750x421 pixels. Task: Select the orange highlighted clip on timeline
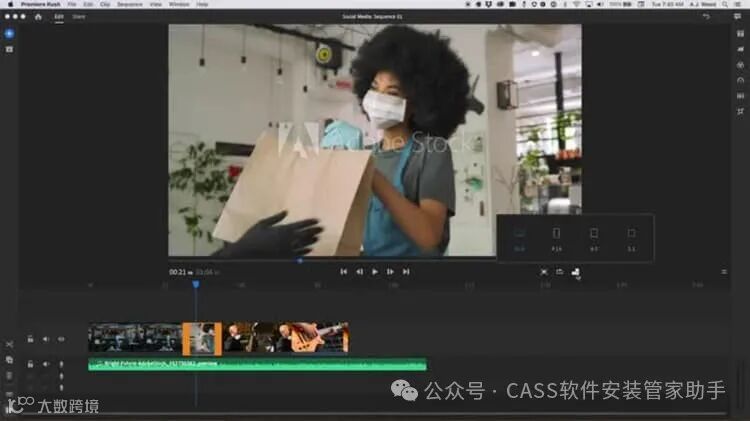[x=202, y=338]
